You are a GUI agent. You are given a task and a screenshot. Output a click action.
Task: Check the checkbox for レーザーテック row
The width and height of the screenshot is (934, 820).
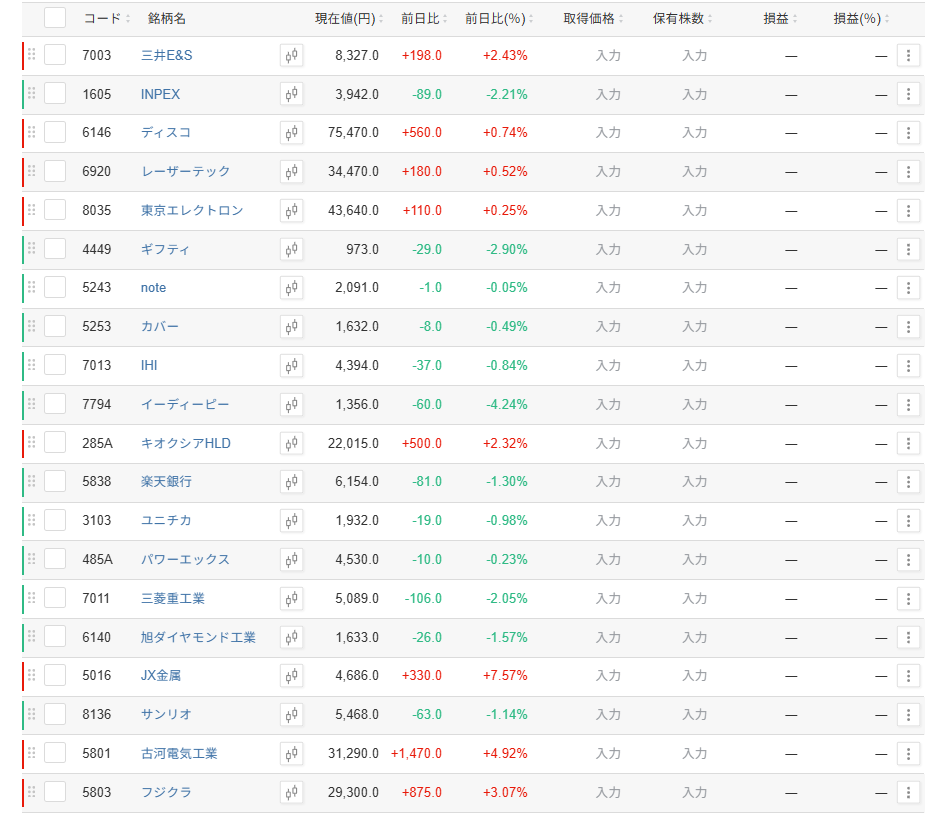click(55, 171)
